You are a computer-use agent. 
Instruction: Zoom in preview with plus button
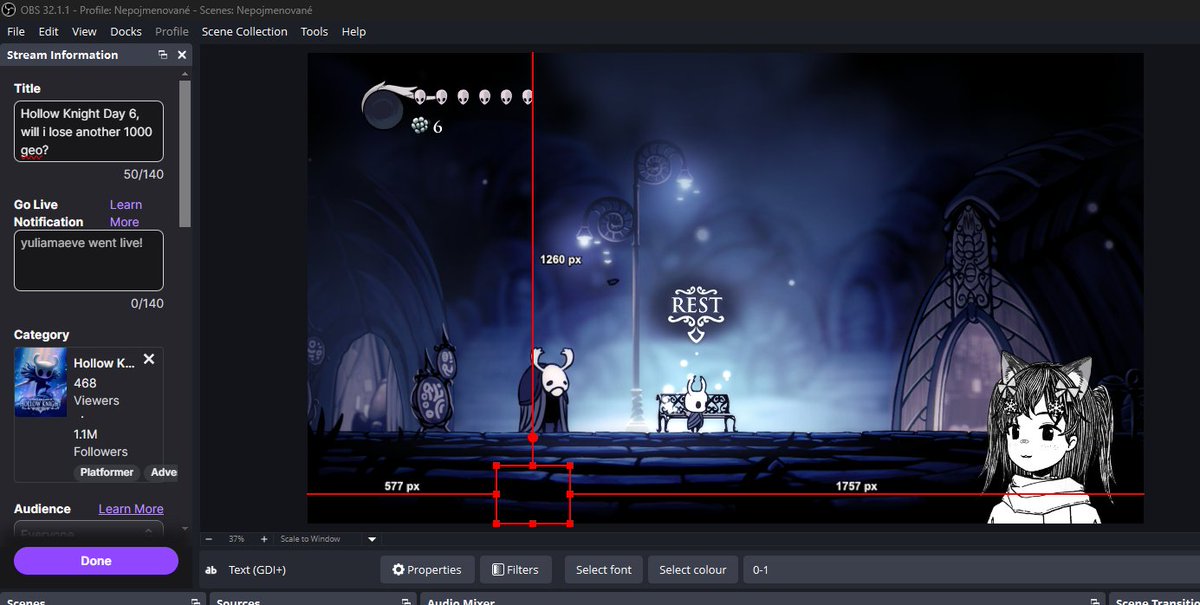pos(264,539)
